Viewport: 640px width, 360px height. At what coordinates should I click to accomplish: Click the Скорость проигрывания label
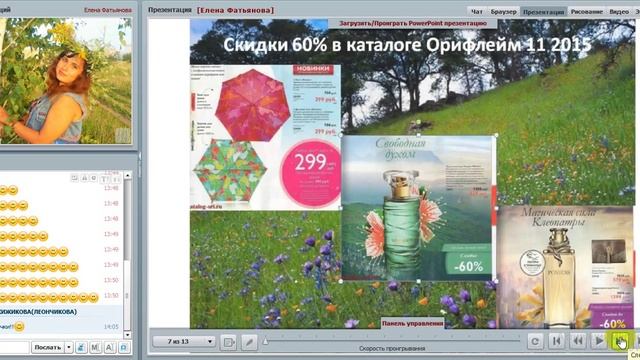(x=392, y=349)
